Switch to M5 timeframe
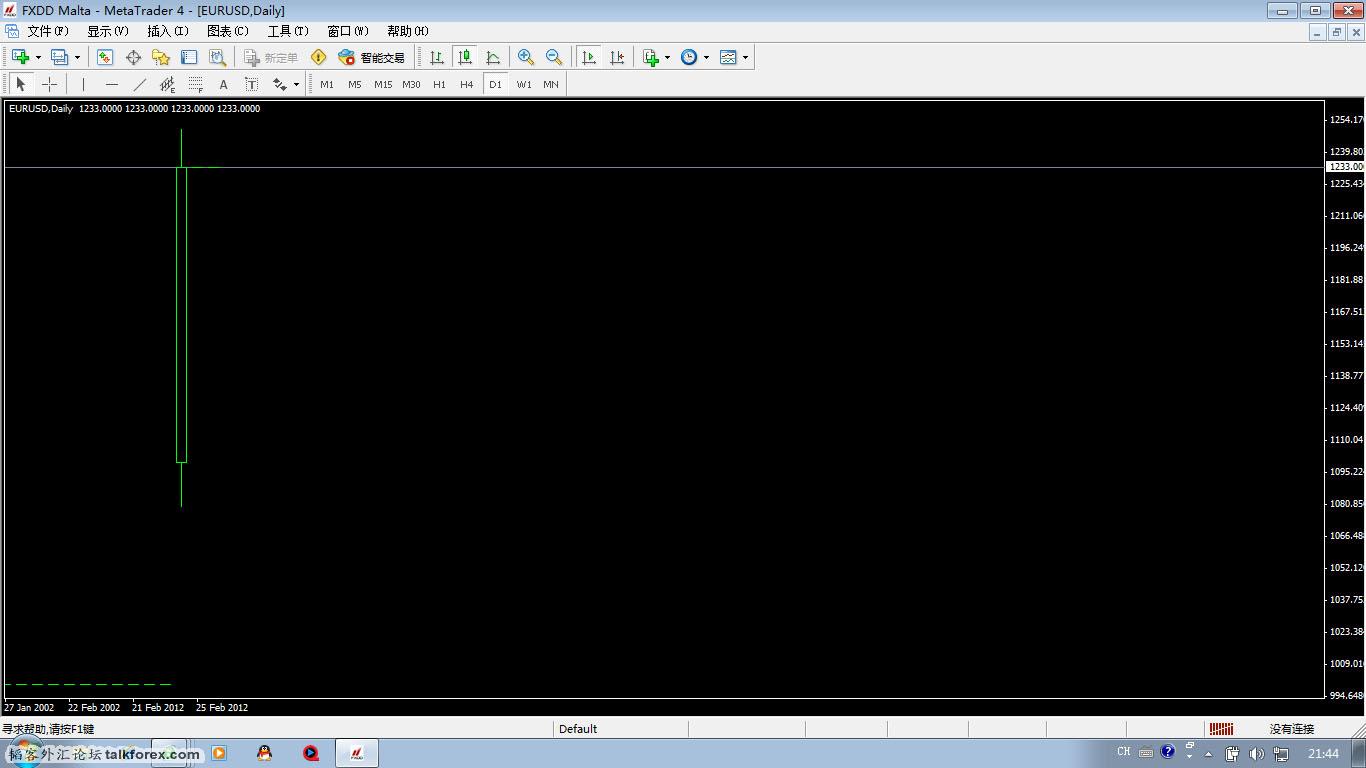 click(x=355, y=84)
